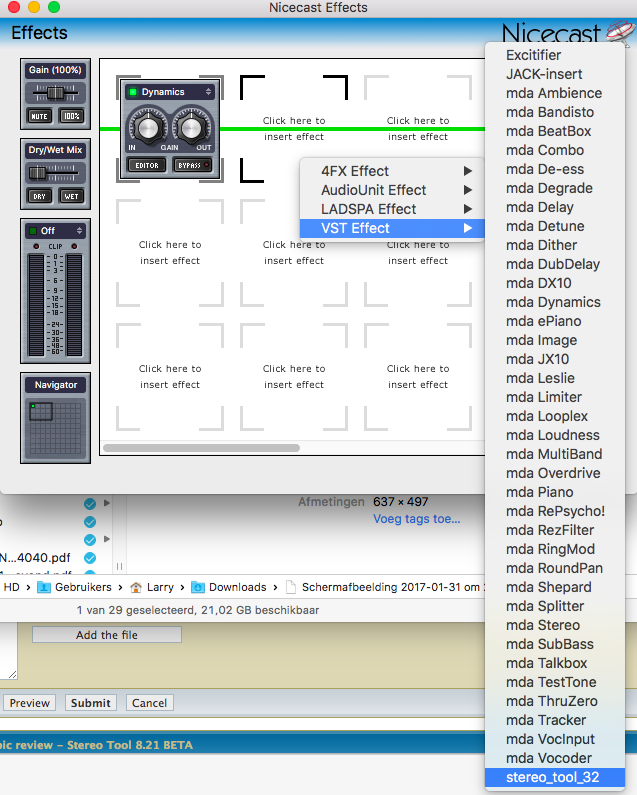Click the Preview button on the web form

point(29,703)
